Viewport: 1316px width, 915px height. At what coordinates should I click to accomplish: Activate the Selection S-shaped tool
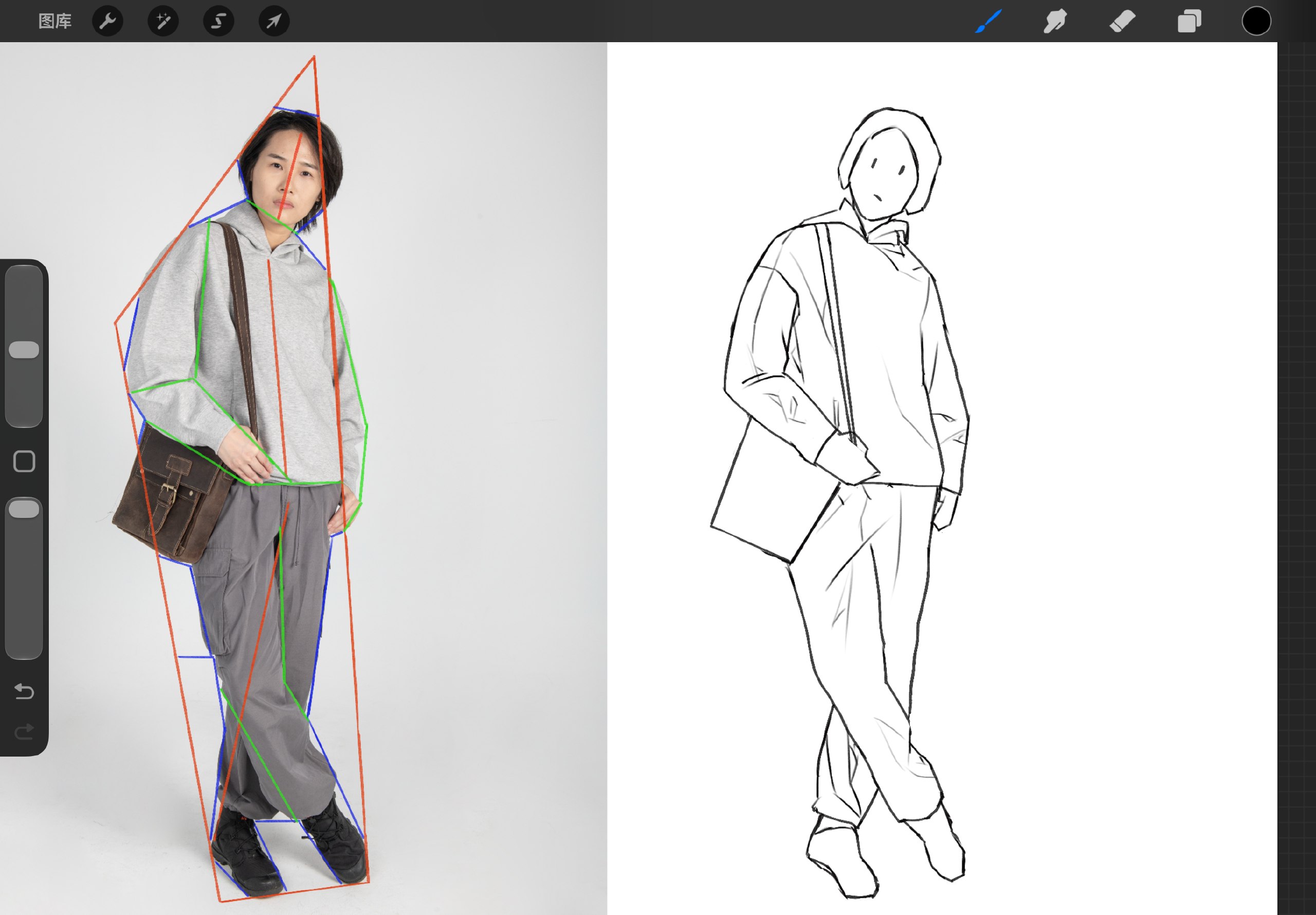(219, 21)
